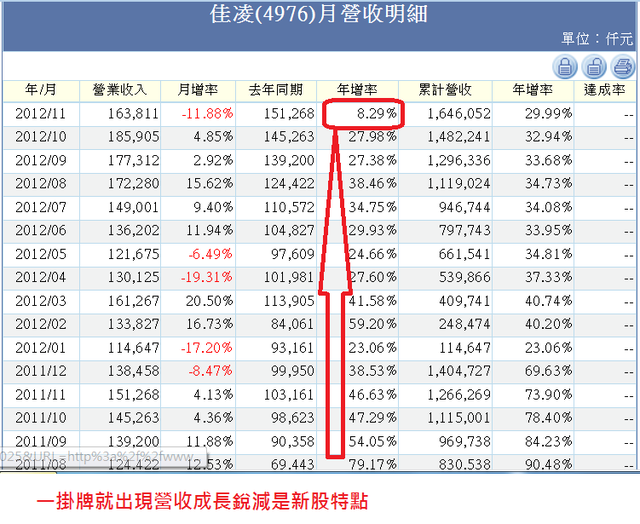Click the red -8.47% monthly change
The image size is (640, 524).
211,371
